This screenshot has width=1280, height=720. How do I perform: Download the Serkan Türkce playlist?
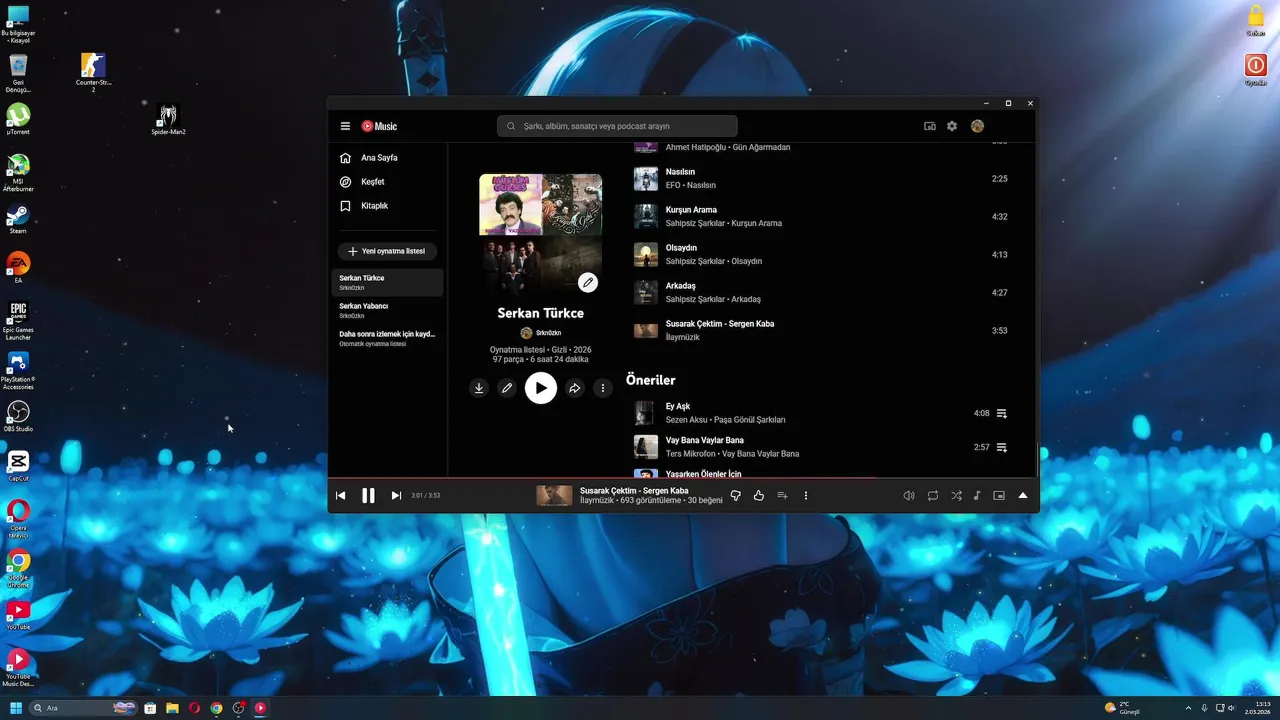[x=479, y=388]
